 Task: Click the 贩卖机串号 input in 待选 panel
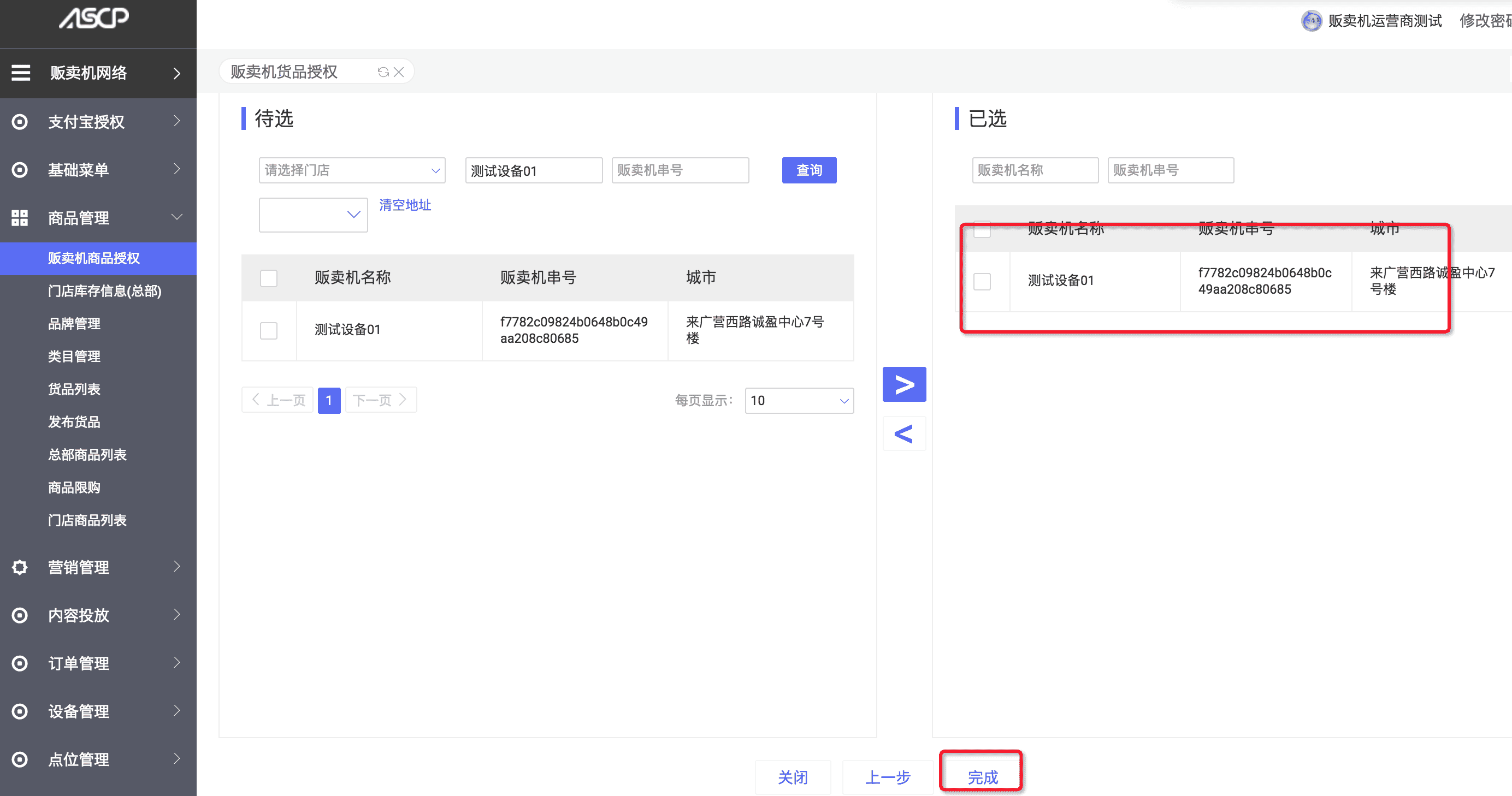(x=680, y=171)
